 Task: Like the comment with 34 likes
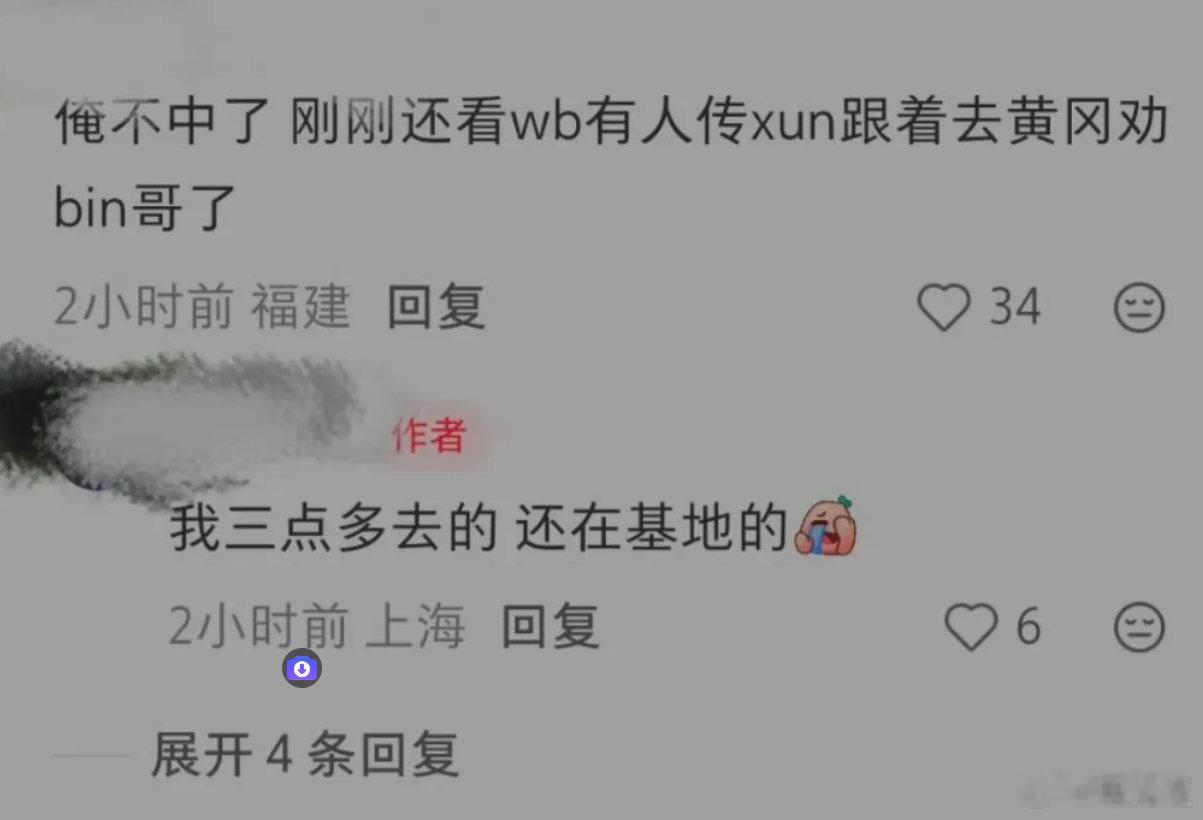944,307
